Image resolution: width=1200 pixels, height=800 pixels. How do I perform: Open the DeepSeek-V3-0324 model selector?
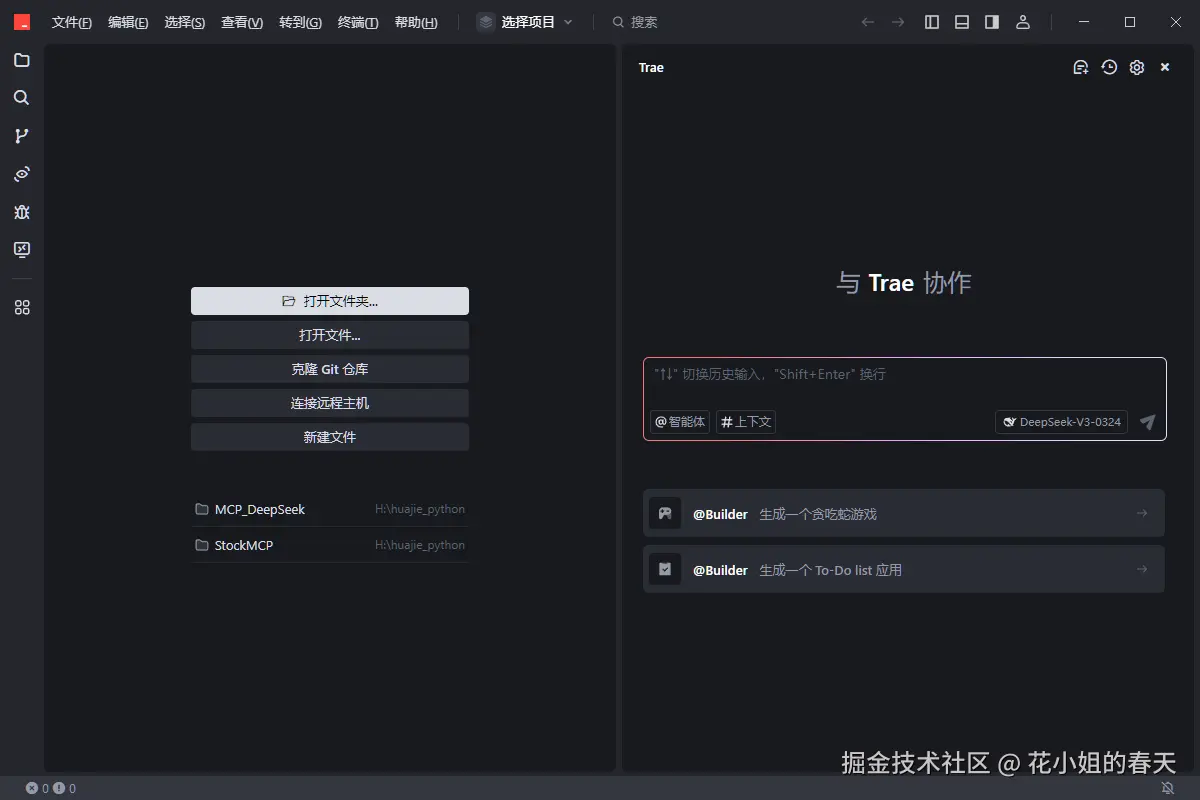point(1061,422)
